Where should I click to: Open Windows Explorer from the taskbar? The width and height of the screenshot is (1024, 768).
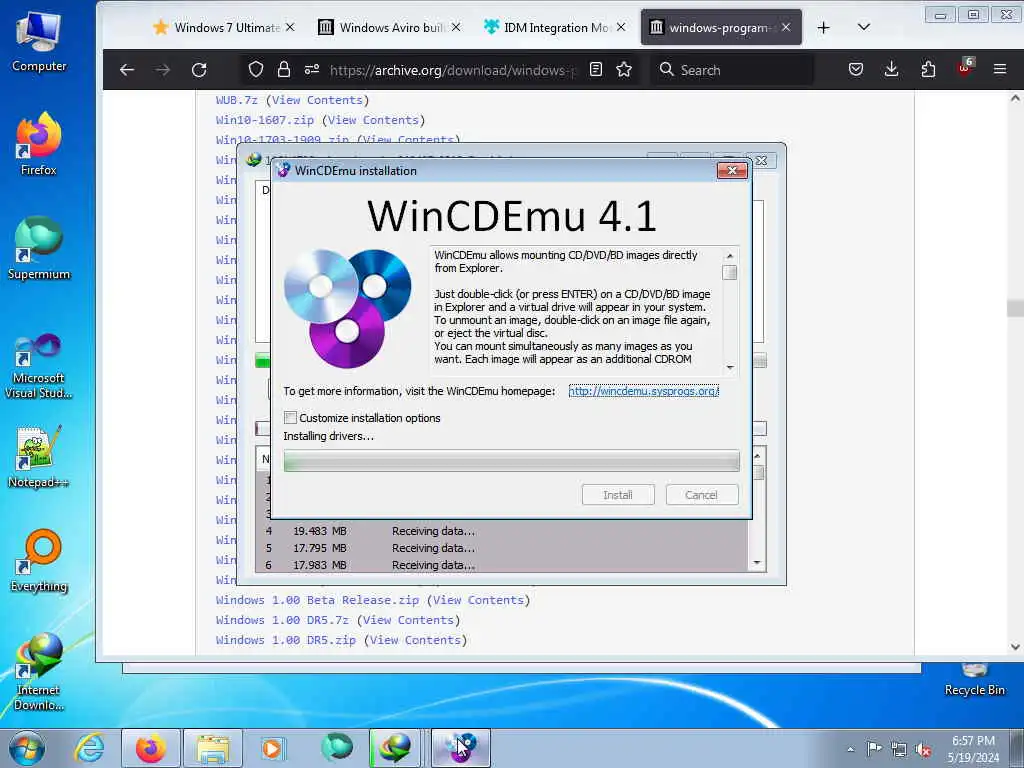(x=213, y=748)
